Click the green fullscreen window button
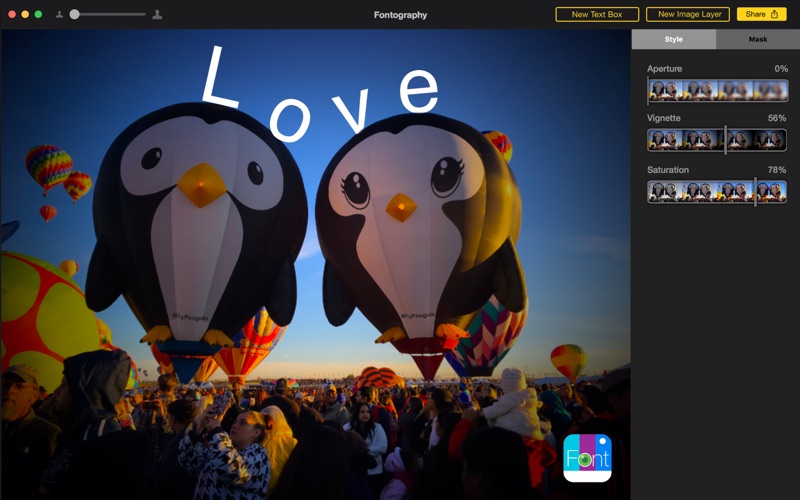This screenshot has height=500, width=800. [38, 15]
